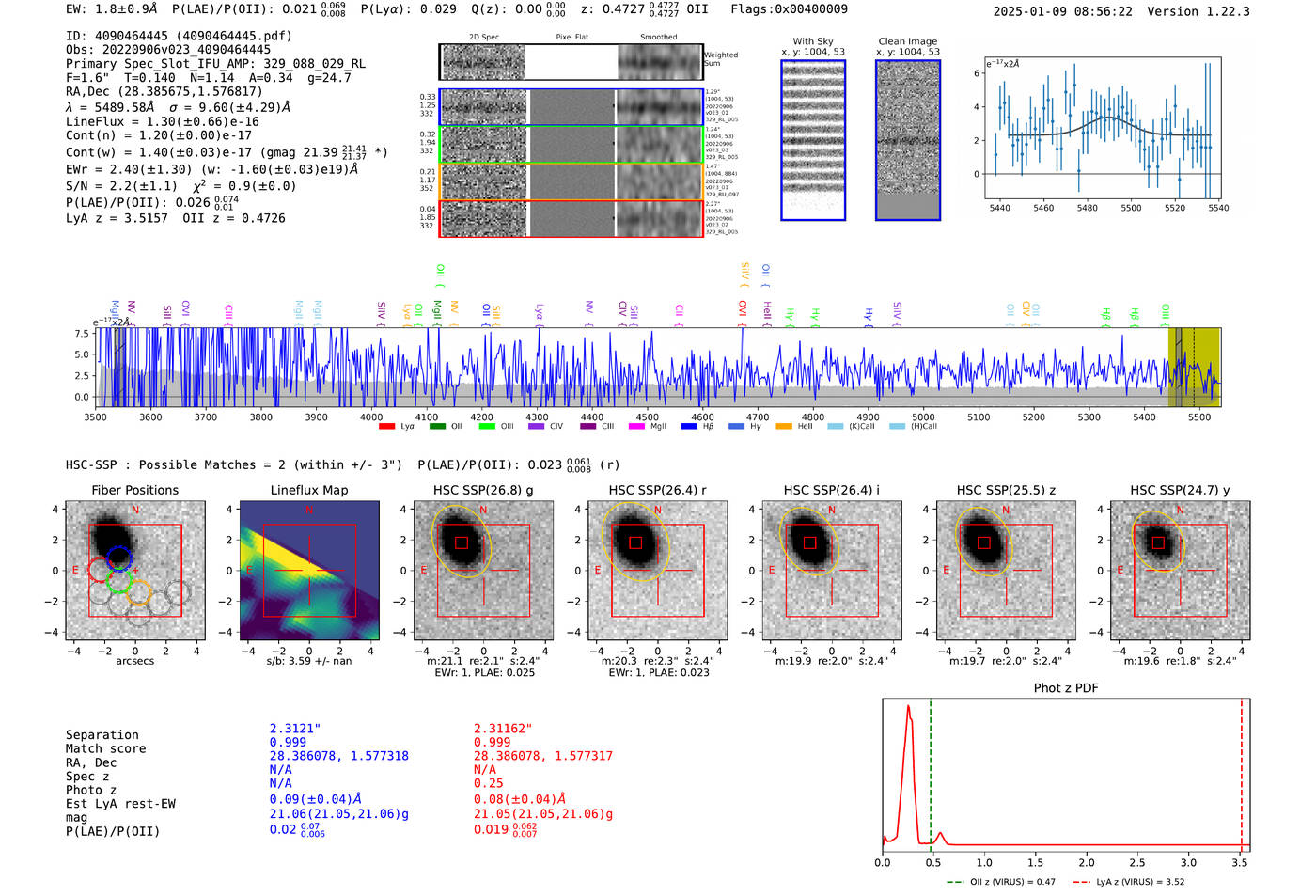Click the lime OIII legend swatch

(487, 427)
